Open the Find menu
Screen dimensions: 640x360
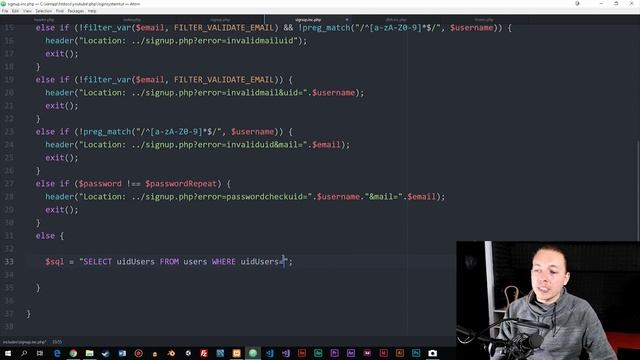pyautogui.click(x=60, y=11)
